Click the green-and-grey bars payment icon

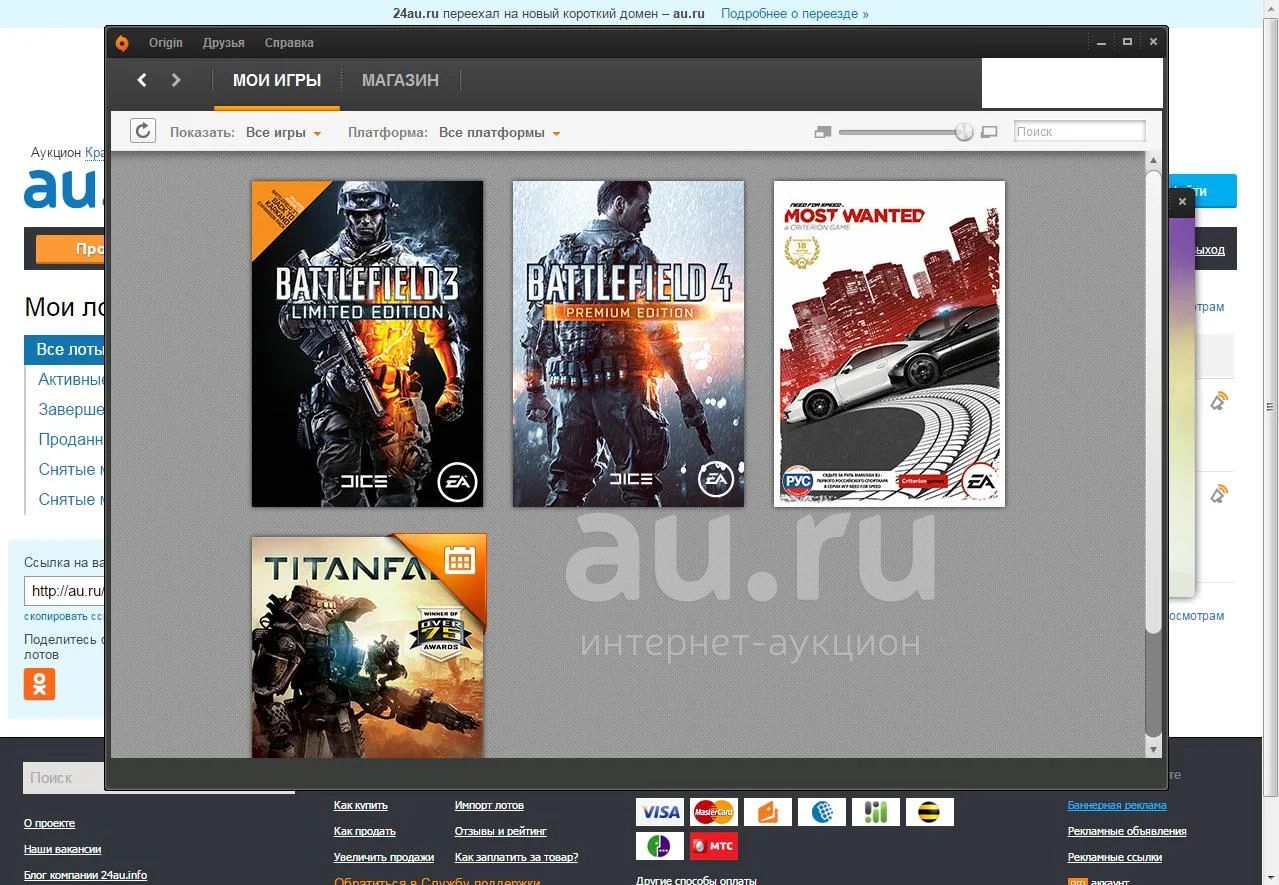pyautogui.click(x=876, y=812)
